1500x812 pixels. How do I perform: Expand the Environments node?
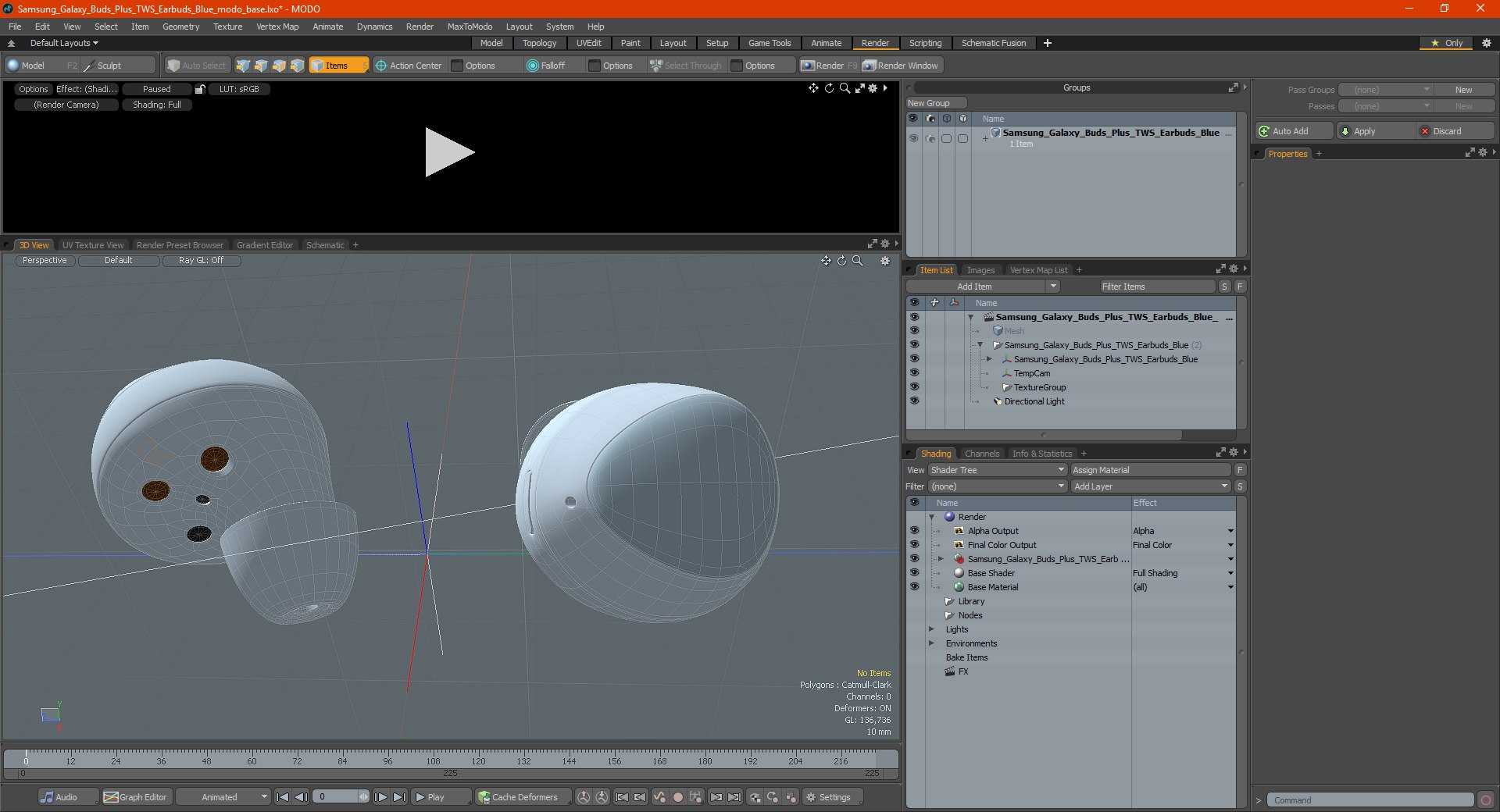click(x=931, y=643)
